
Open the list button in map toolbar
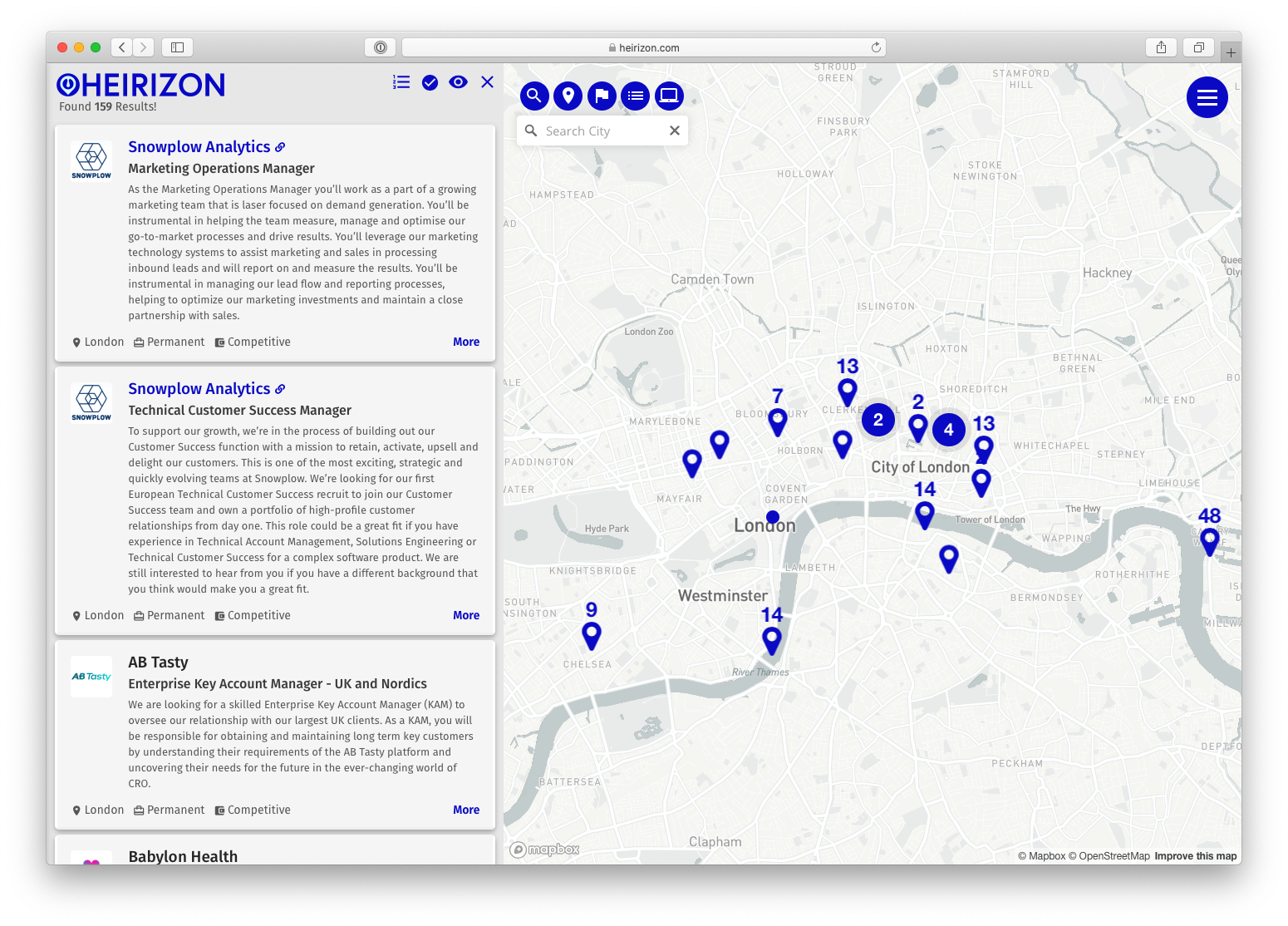(636, 96)
